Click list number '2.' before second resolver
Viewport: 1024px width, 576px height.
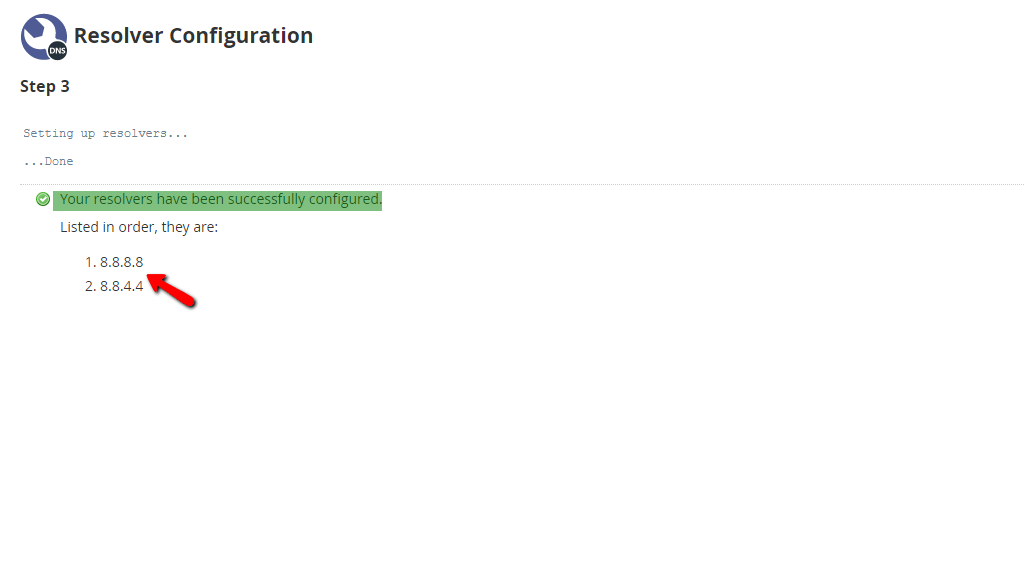[x=90, y=286]
